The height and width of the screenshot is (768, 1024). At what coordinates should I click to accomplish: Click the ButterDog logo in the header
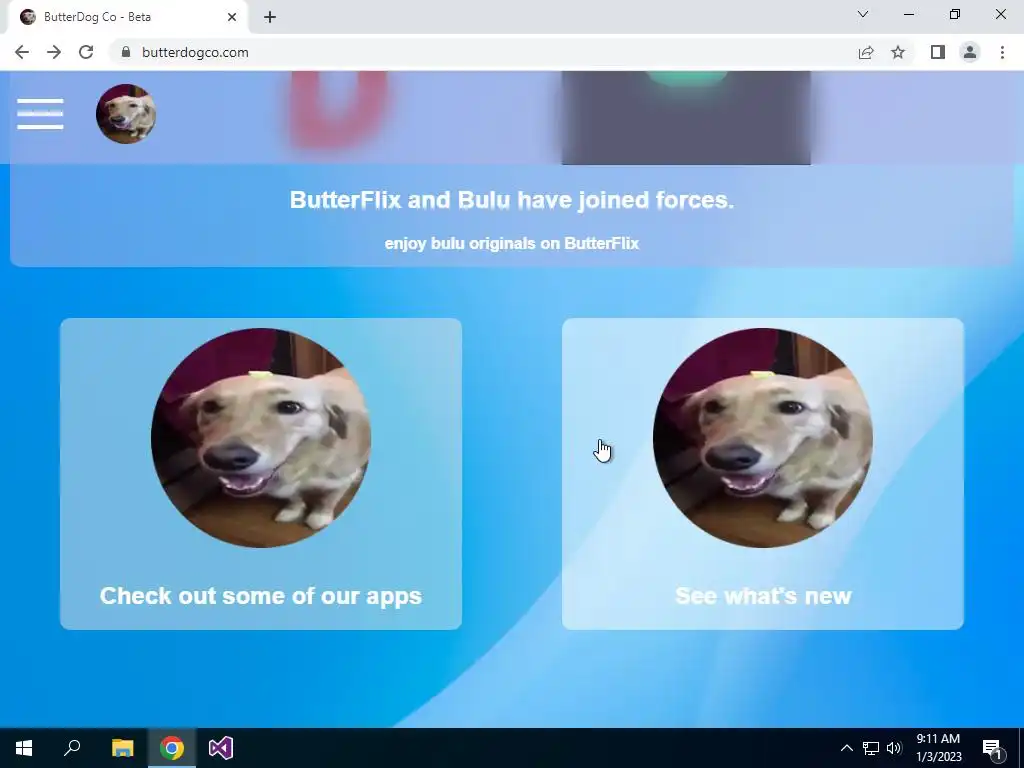pos(126,114)
